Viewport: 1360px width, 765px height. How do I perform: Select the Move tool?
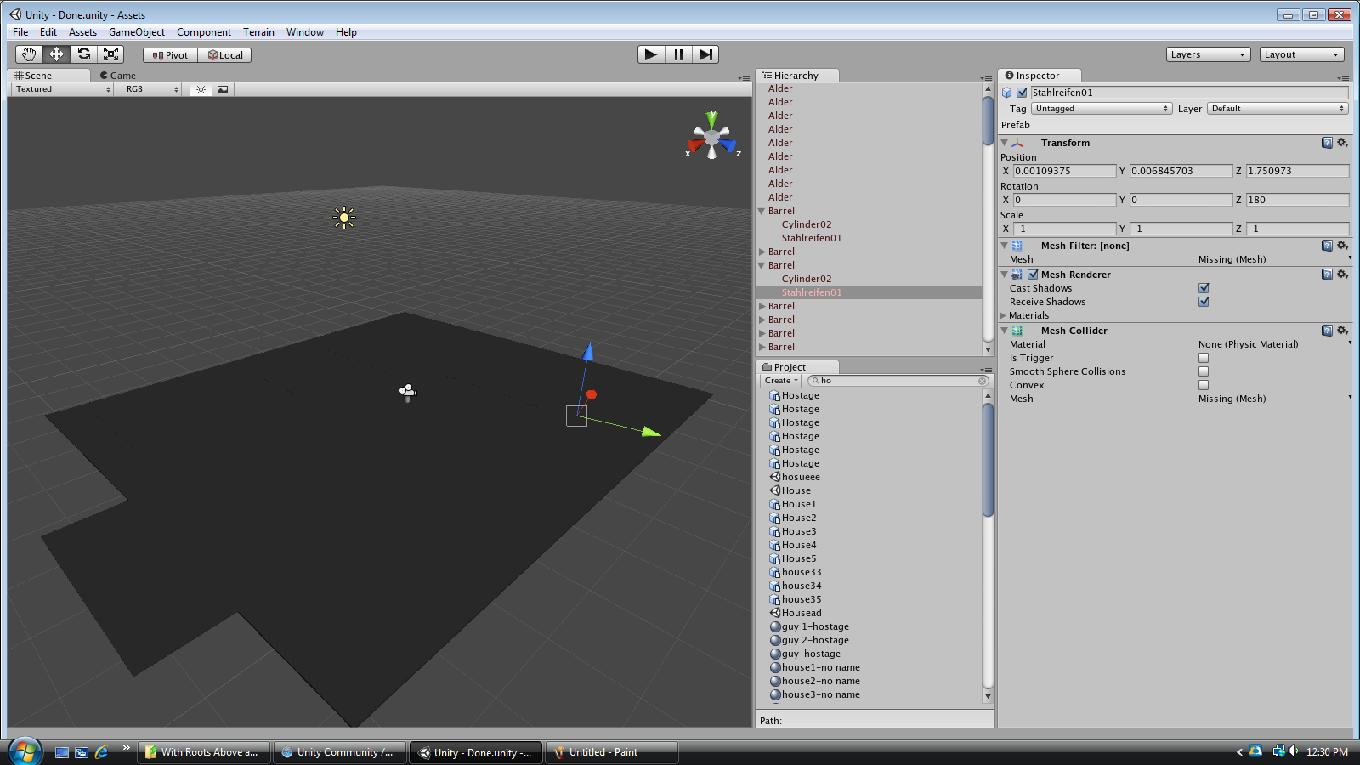55,54
